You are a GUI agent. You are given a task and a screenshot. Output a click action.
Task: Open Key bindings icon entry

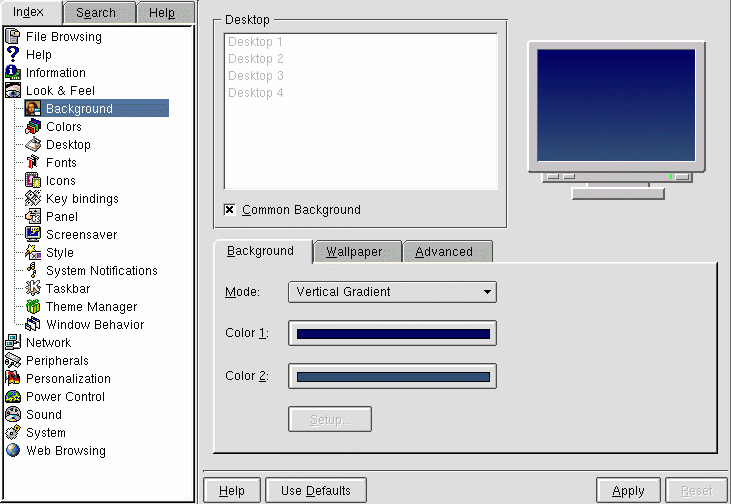point(33,199)
